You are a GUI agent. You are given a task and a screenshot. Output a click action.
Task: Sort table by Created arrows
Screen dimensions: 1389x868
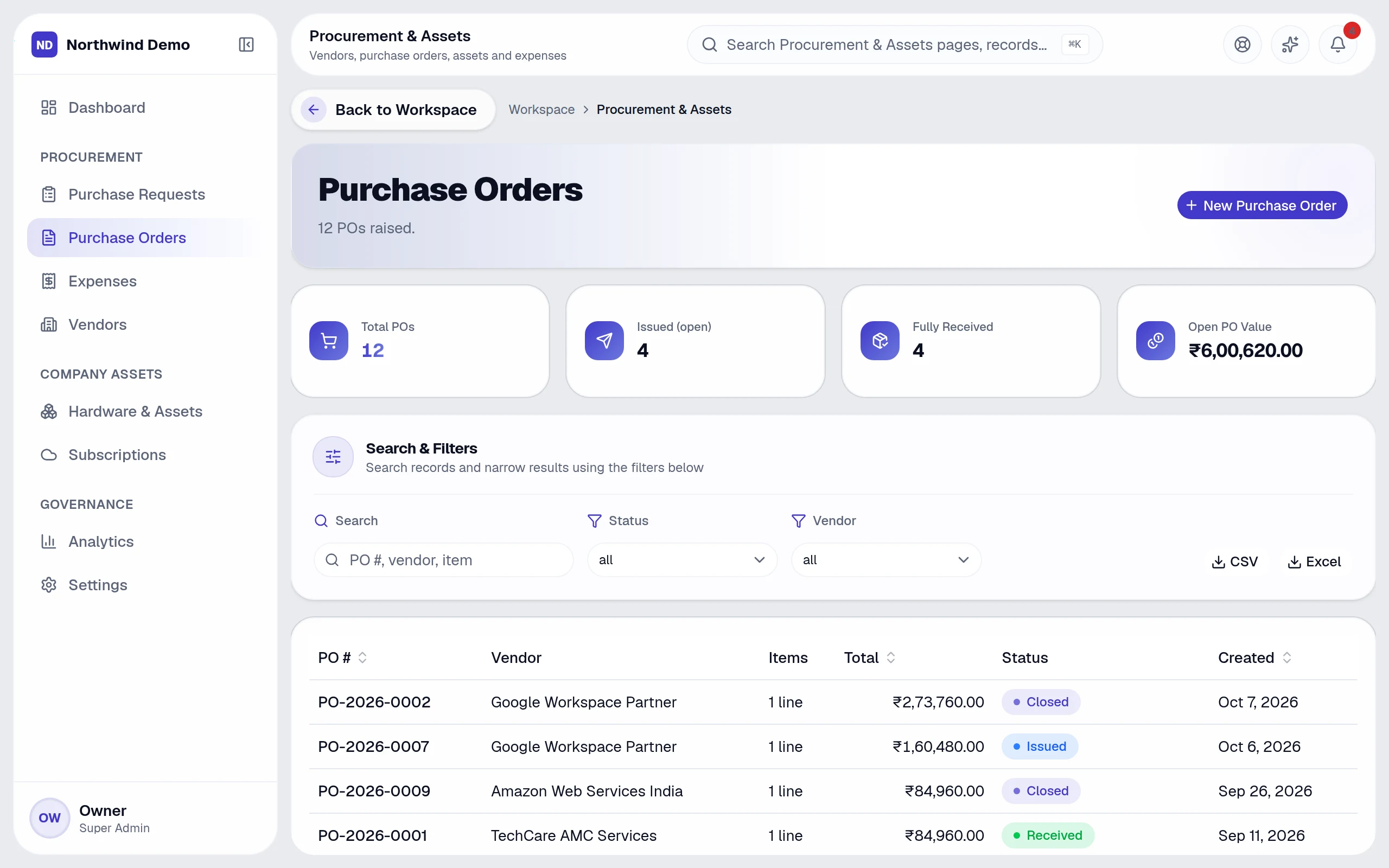coord(1287,658)
